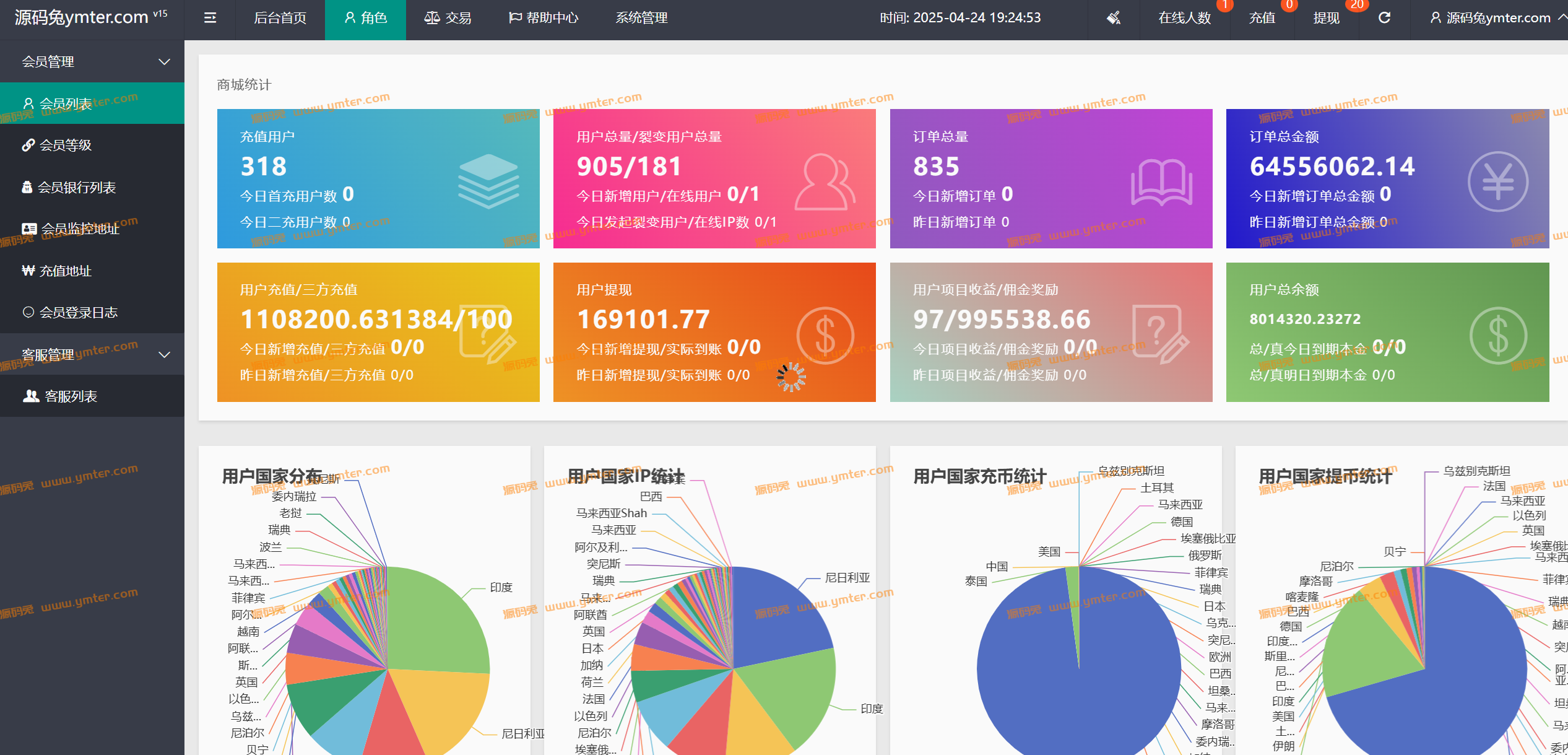
Task: Click the question note icon on 用户项目收益 card
Action: pos(1161,334)
